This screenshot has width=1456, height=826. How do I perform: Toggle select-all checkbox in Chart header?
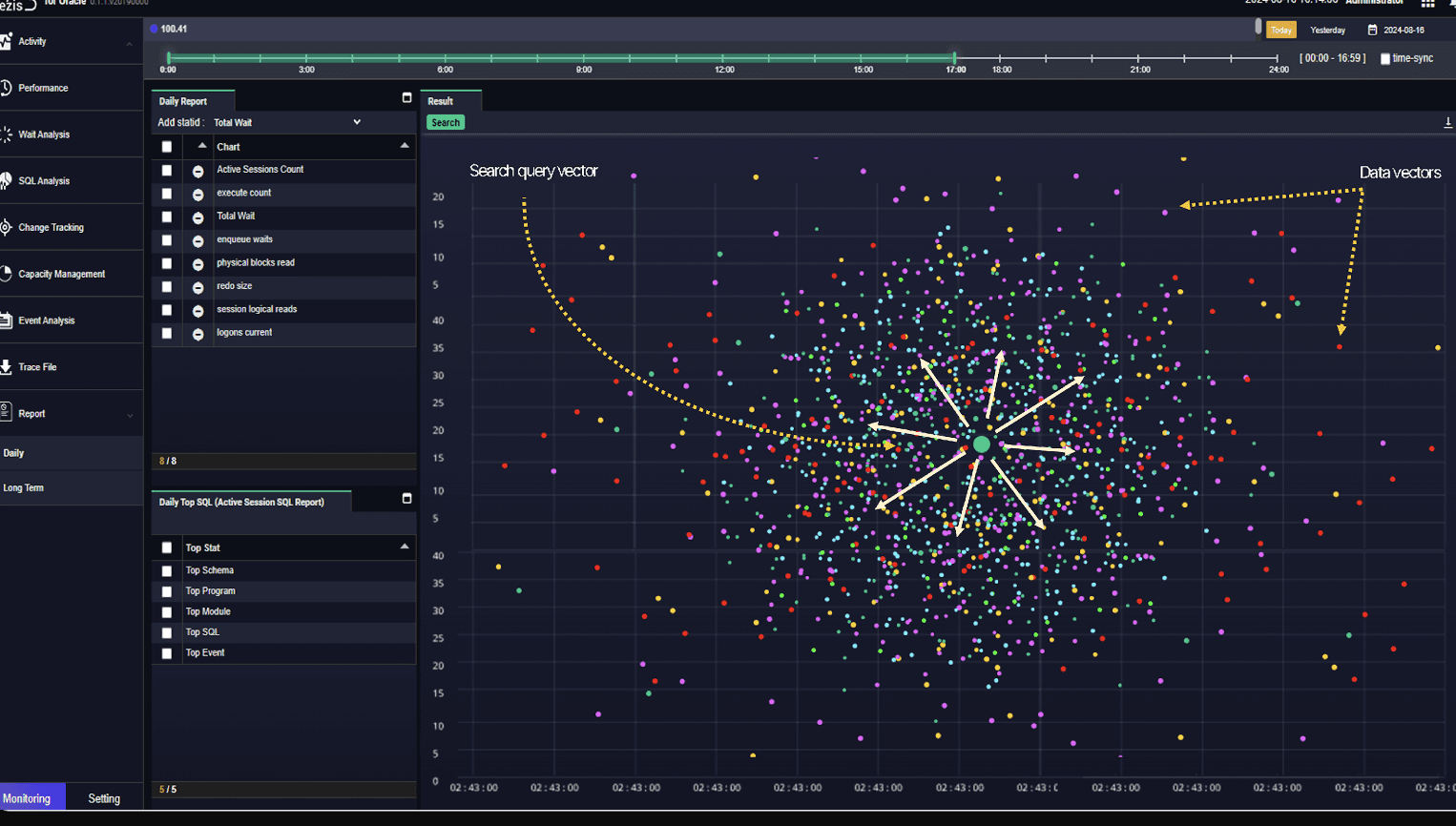167,147
